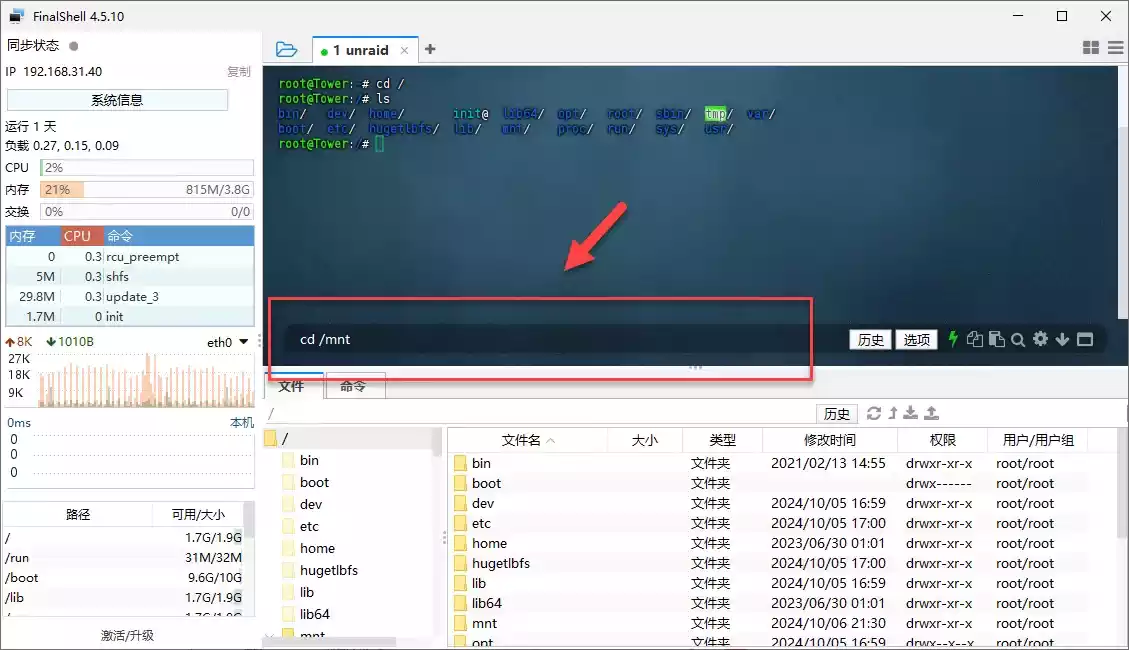
Task: Open terminal settings gear icon
Action: (x=1040, y=339)
